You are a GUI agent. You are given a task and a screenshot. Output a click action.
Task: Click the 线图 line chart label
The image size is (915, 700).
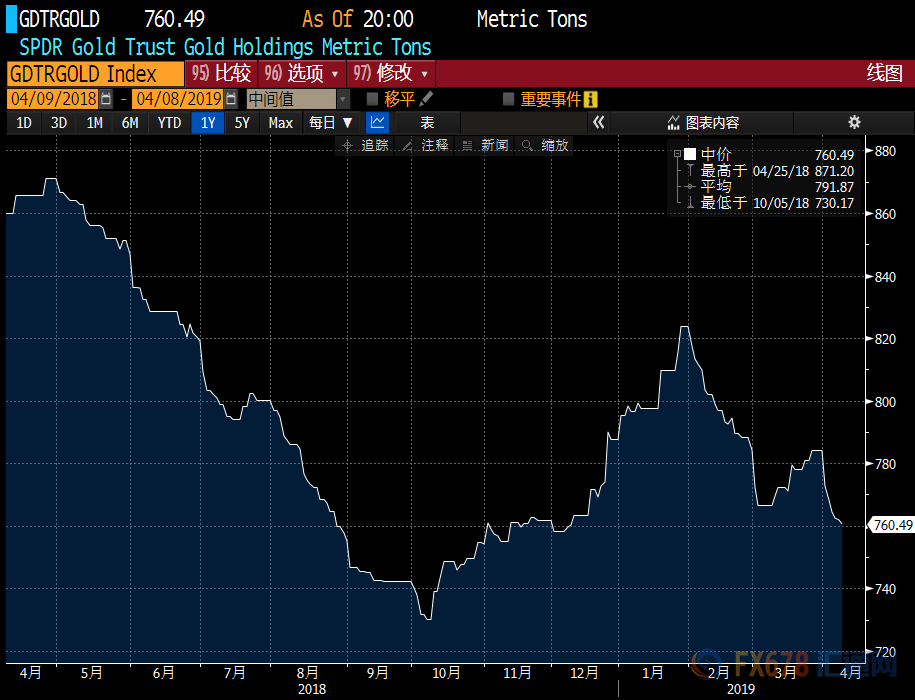click(x=884, y=74)
